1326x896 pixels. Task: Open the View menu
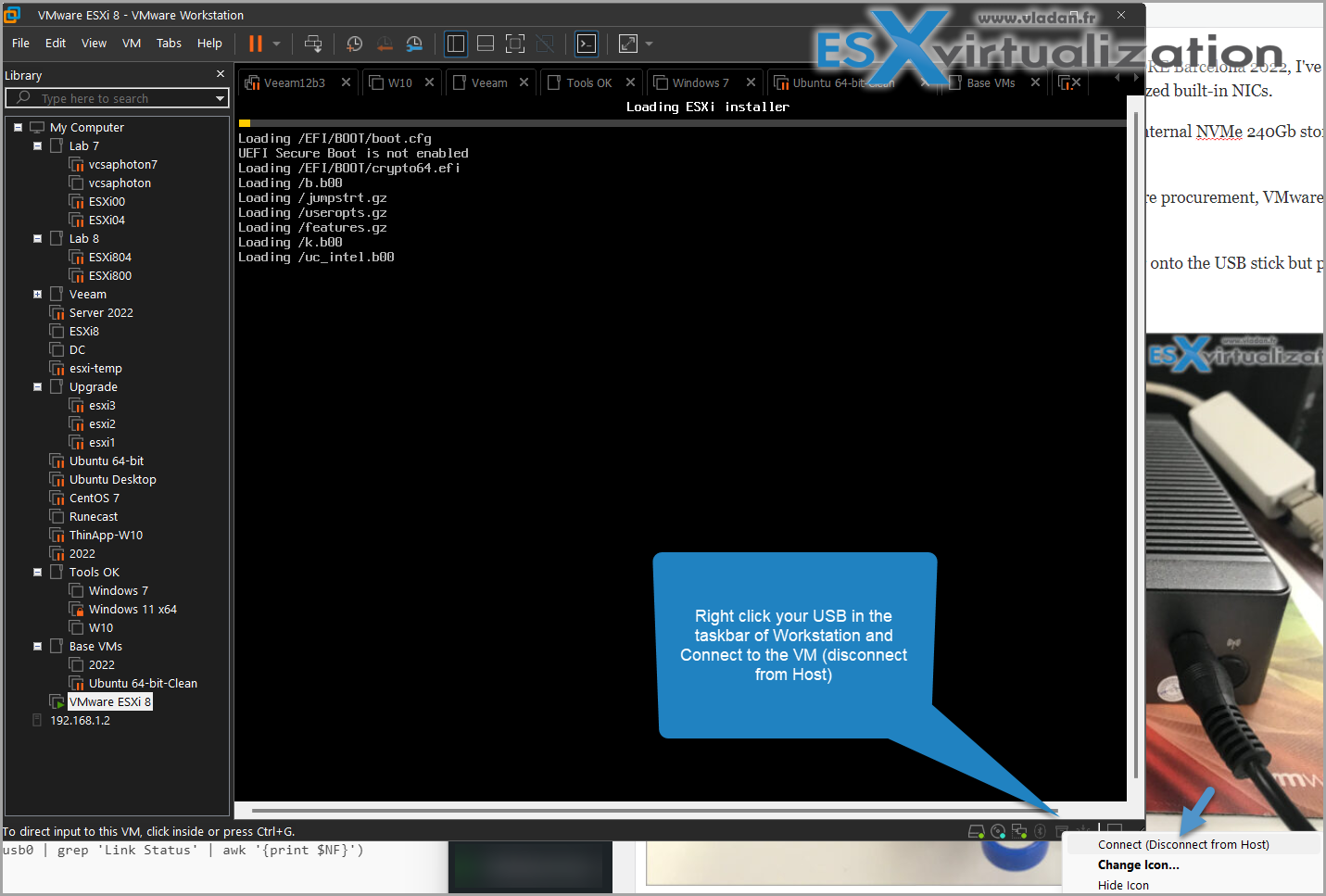[x=94, y=44]
